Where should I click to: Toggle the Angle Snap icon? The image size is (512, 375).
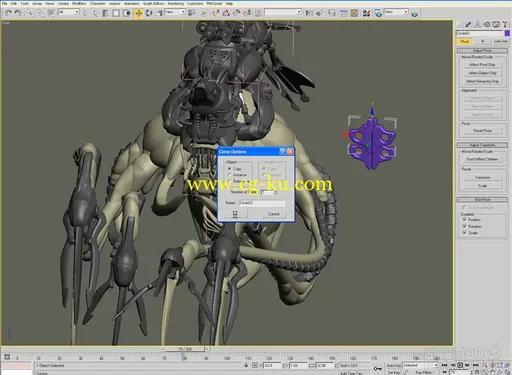[x=226, y=13]
